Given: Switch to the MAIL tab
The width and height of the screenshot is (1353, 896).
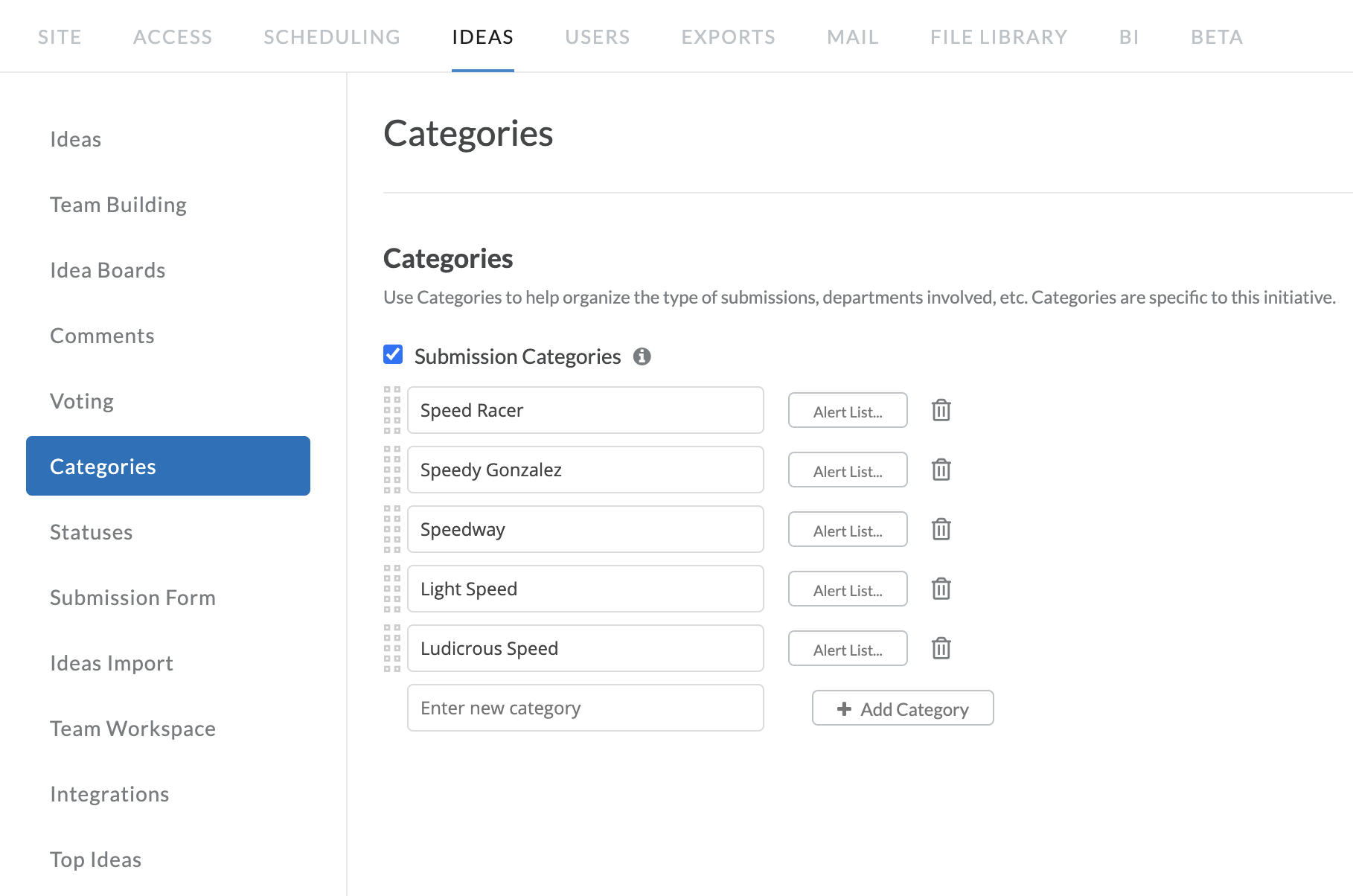Looking at the screenshot, I should tap(853, 36).
